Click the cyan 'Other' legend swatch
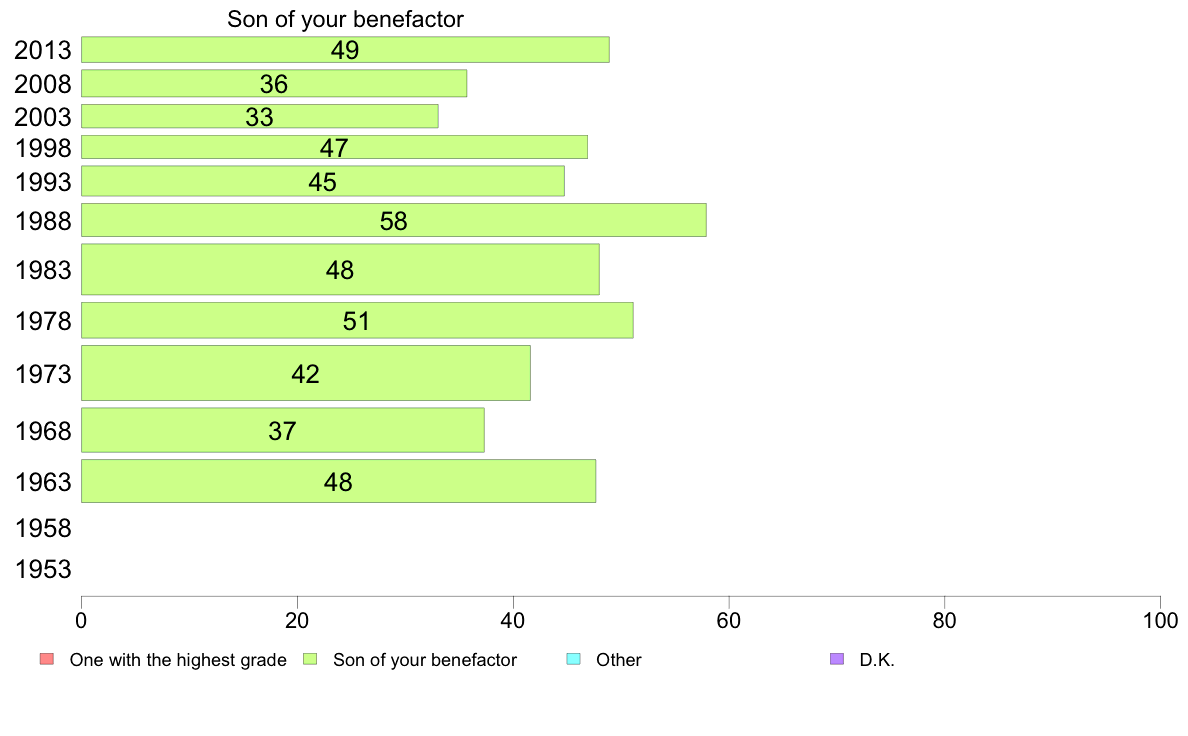The image size is (1188, 736). tap(574, 659)
